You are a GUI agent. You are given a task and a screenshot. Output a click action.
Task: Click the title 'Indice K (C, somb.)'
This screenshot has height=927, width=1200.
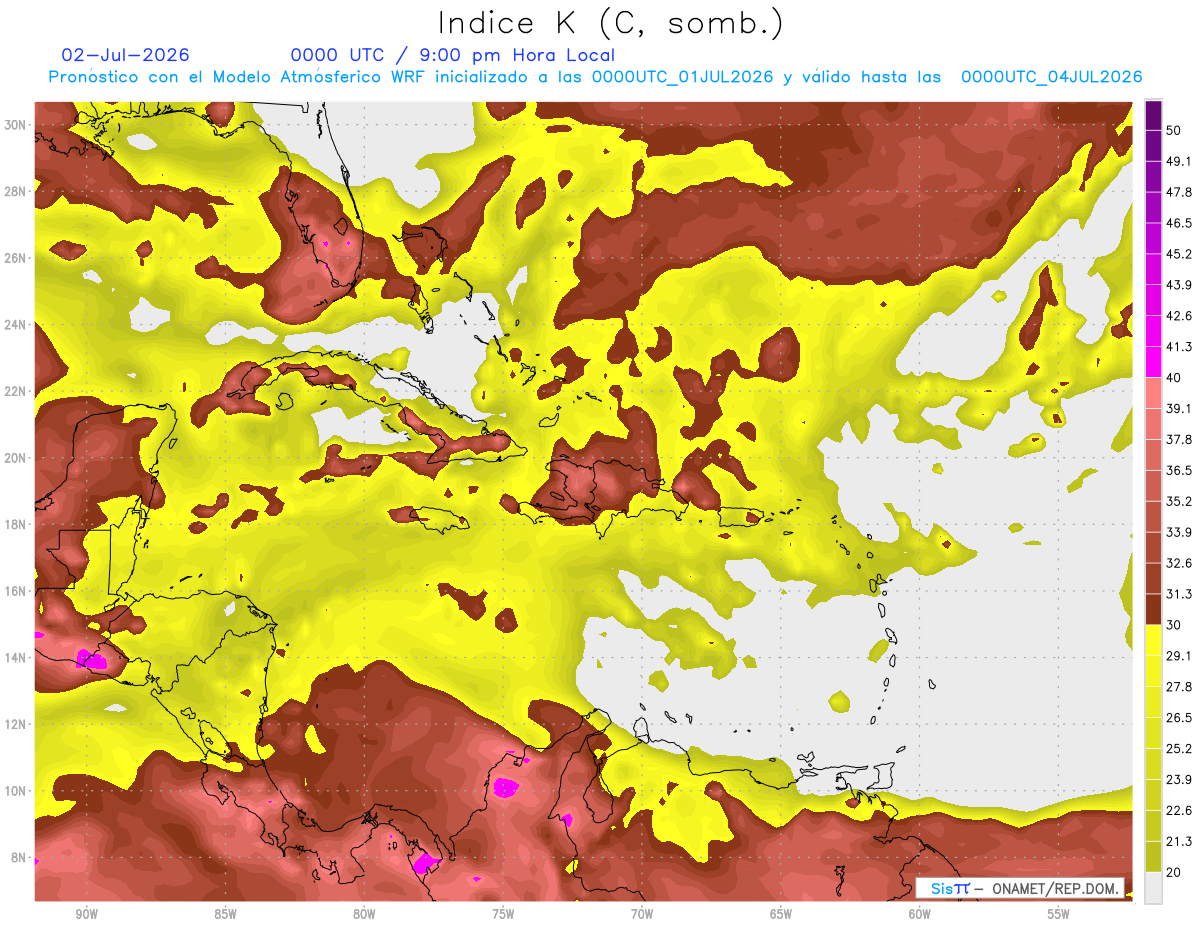pos(611,23)
